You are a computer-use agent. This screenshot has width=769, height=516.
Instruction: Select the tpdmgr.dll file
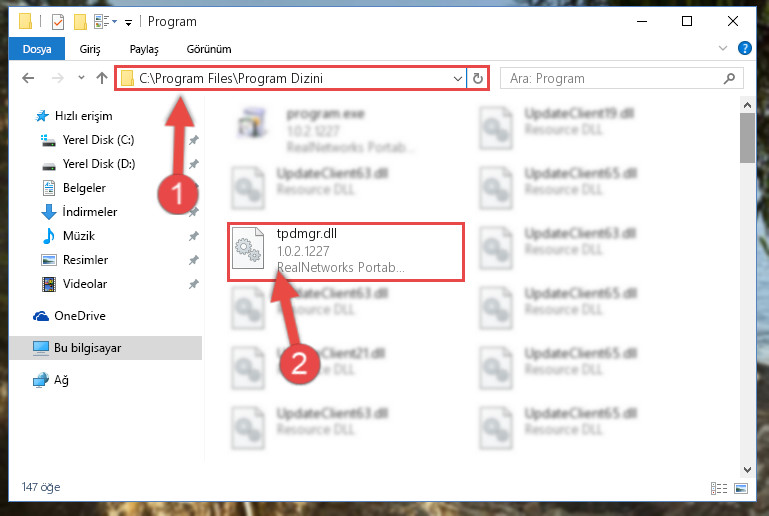click(346, 252)
